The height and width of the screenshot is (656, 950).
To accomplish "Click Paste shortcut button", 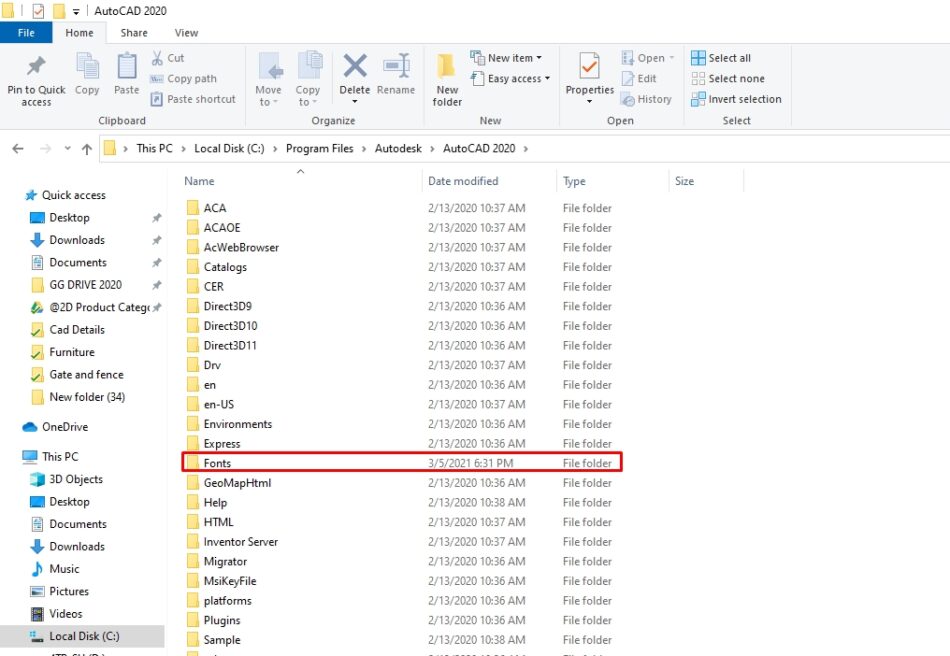I will coord(200,99).
